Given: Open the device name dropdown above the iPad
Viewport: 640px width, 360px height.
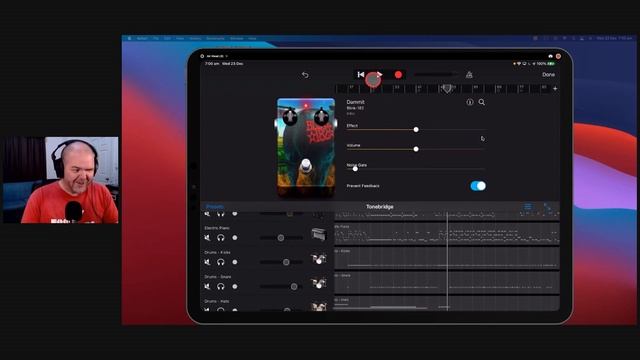Looking at the screenshot, I should 216,56.
